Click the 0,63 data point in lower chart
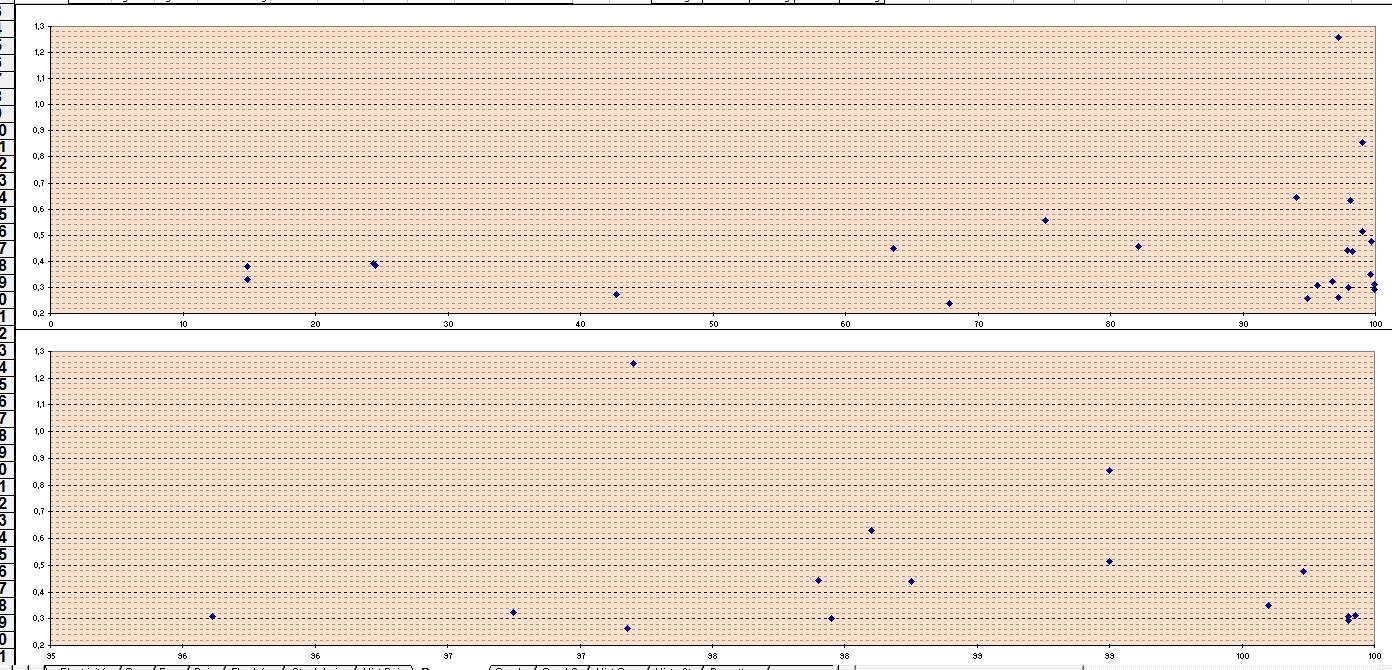This screenshot has width=1392, height=670. pos(871,530)
